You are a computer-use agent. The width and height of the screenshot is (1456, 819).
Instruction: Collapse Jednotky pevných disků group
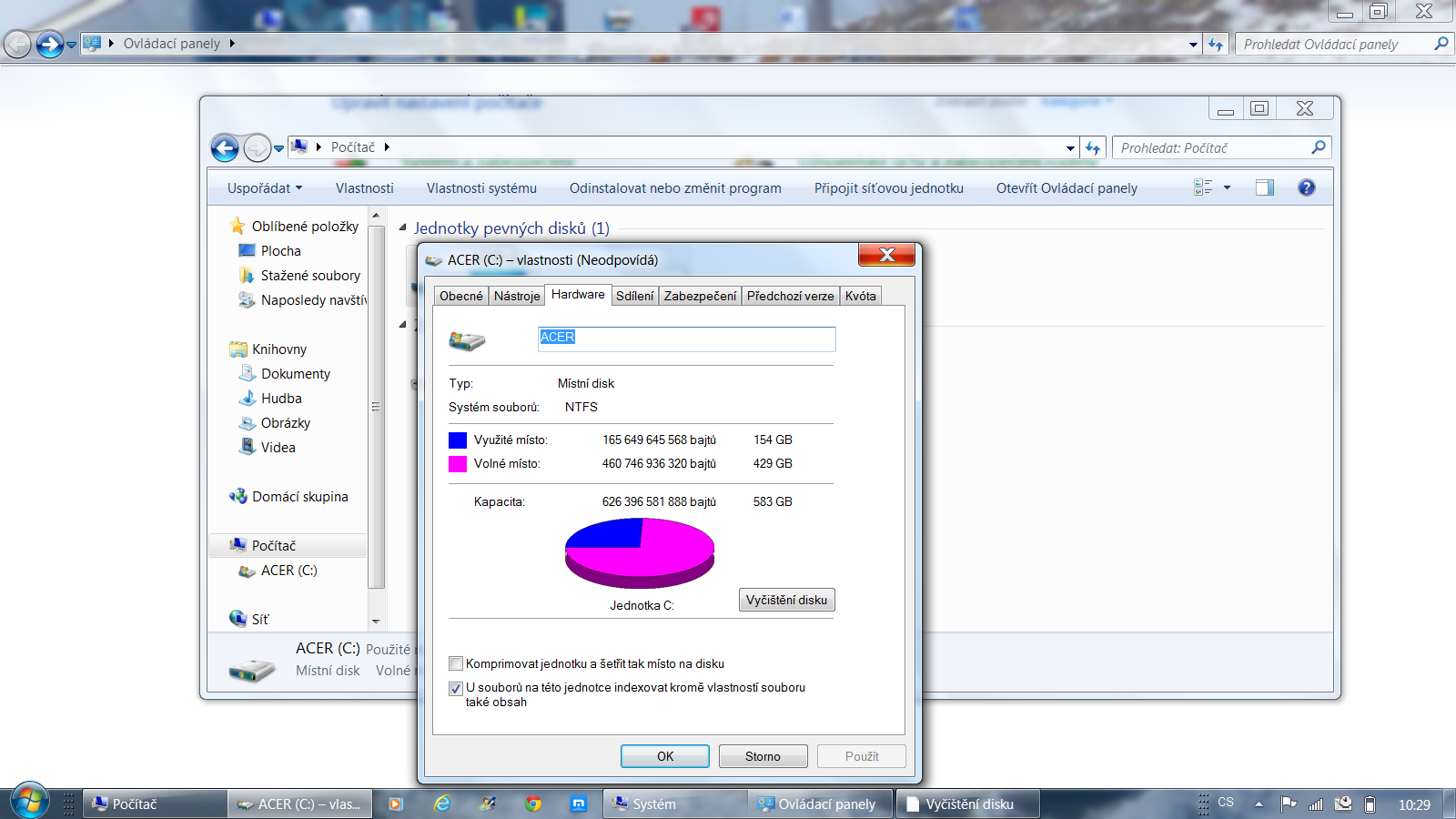click(402, 227)
